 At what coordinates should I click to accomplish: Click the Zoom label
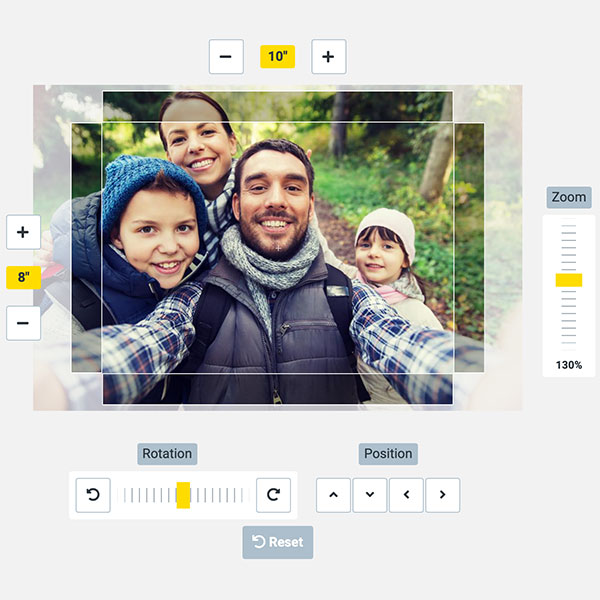(x=569, y=198)
